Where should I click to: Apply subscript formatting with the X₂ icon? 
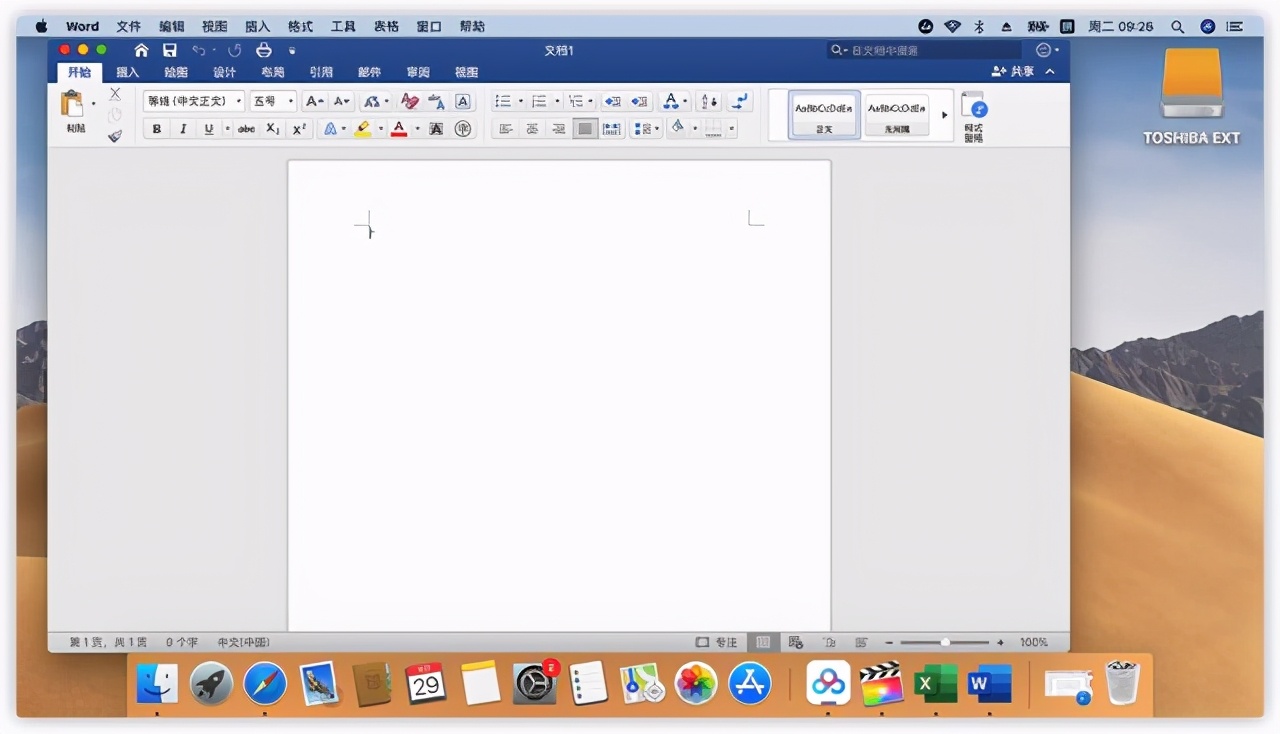click(273, 129)
